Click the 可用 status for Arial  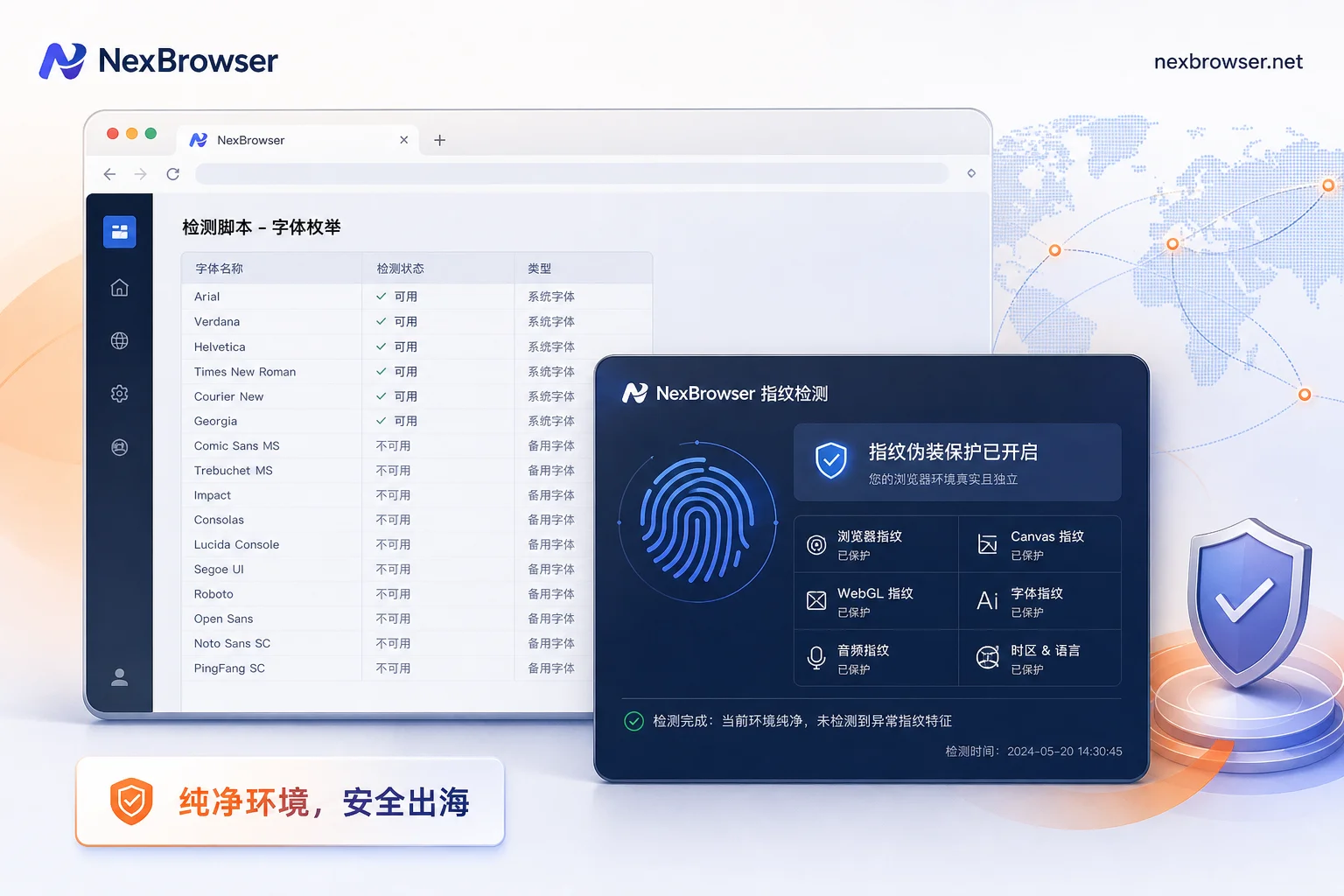coord(405,297)
